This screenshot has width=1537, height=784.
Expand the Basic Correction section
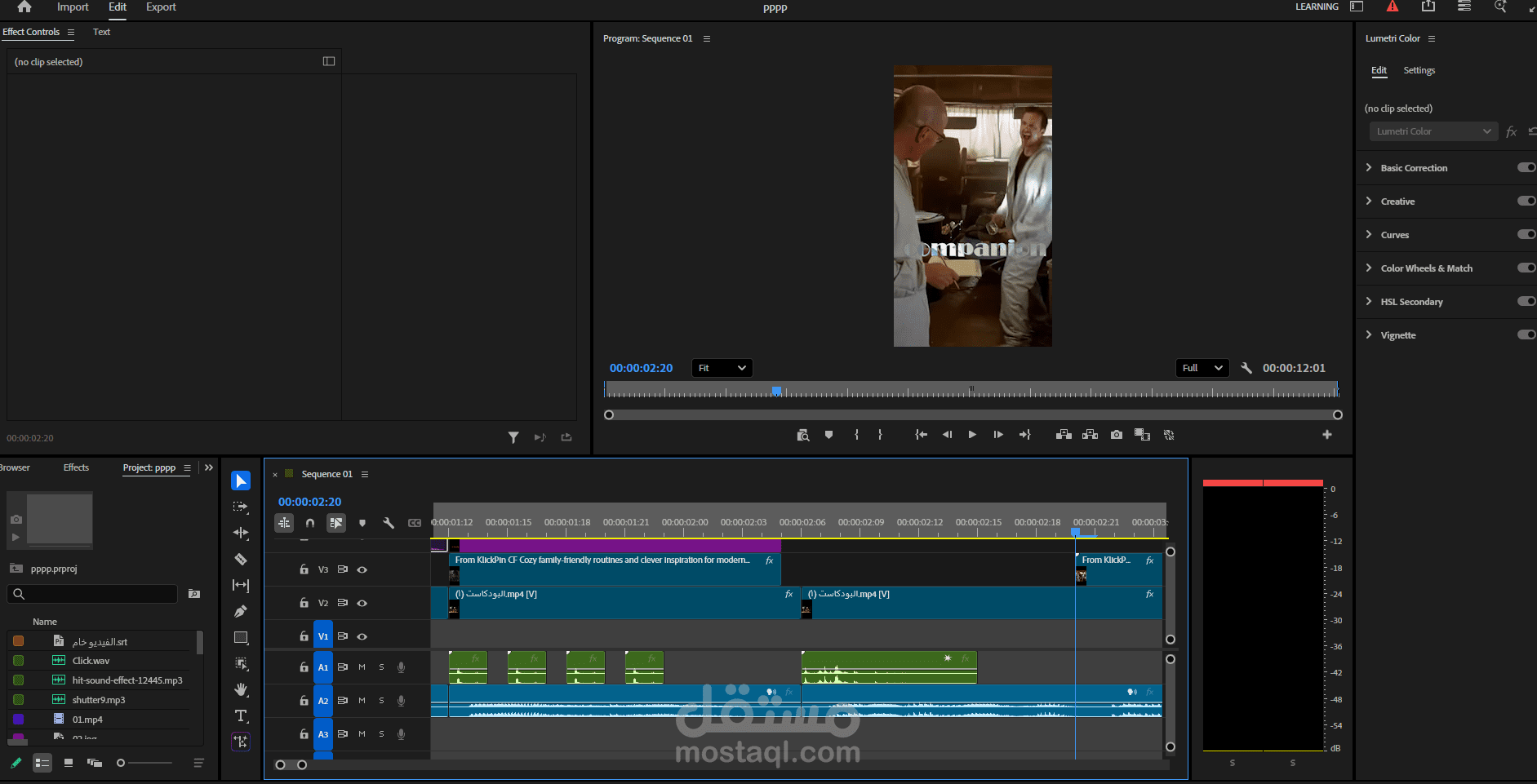click(1369, 167)
